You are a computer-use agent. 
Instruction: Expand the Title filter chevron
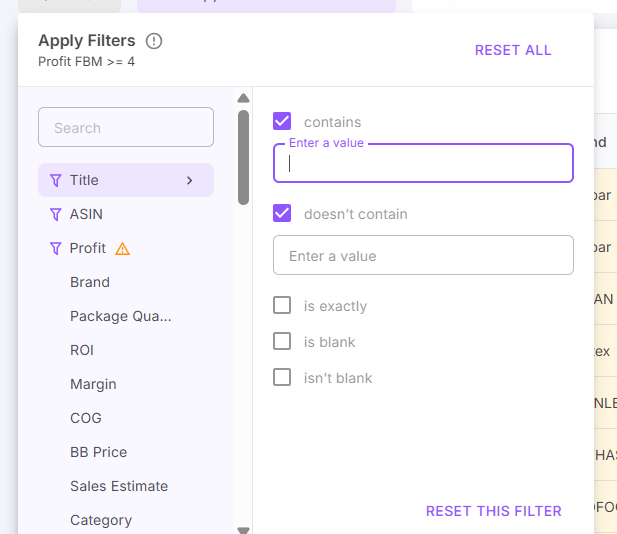pyautogui.click(x=189, y=180)
